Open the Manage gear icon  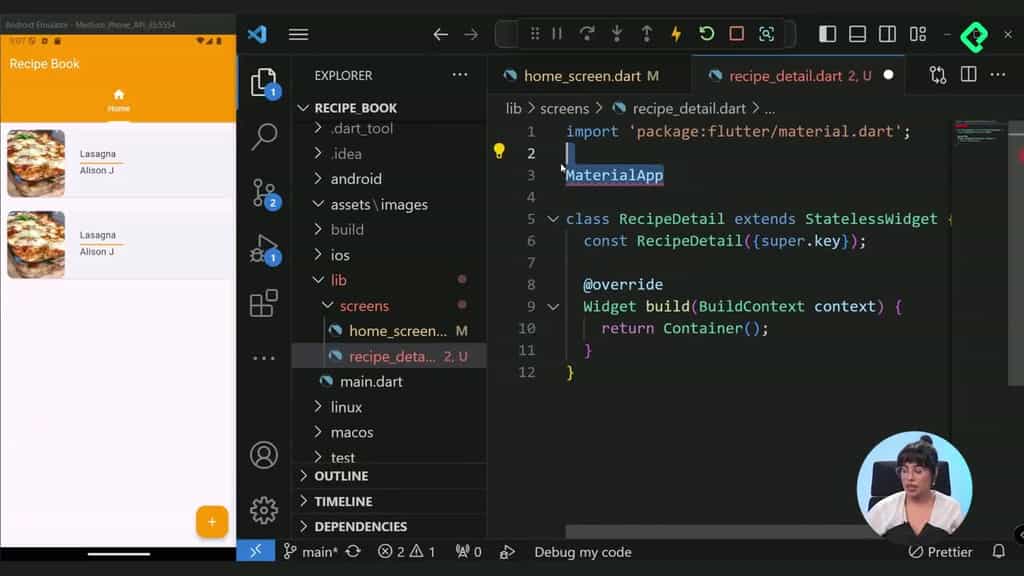click(x=264, y=510)
